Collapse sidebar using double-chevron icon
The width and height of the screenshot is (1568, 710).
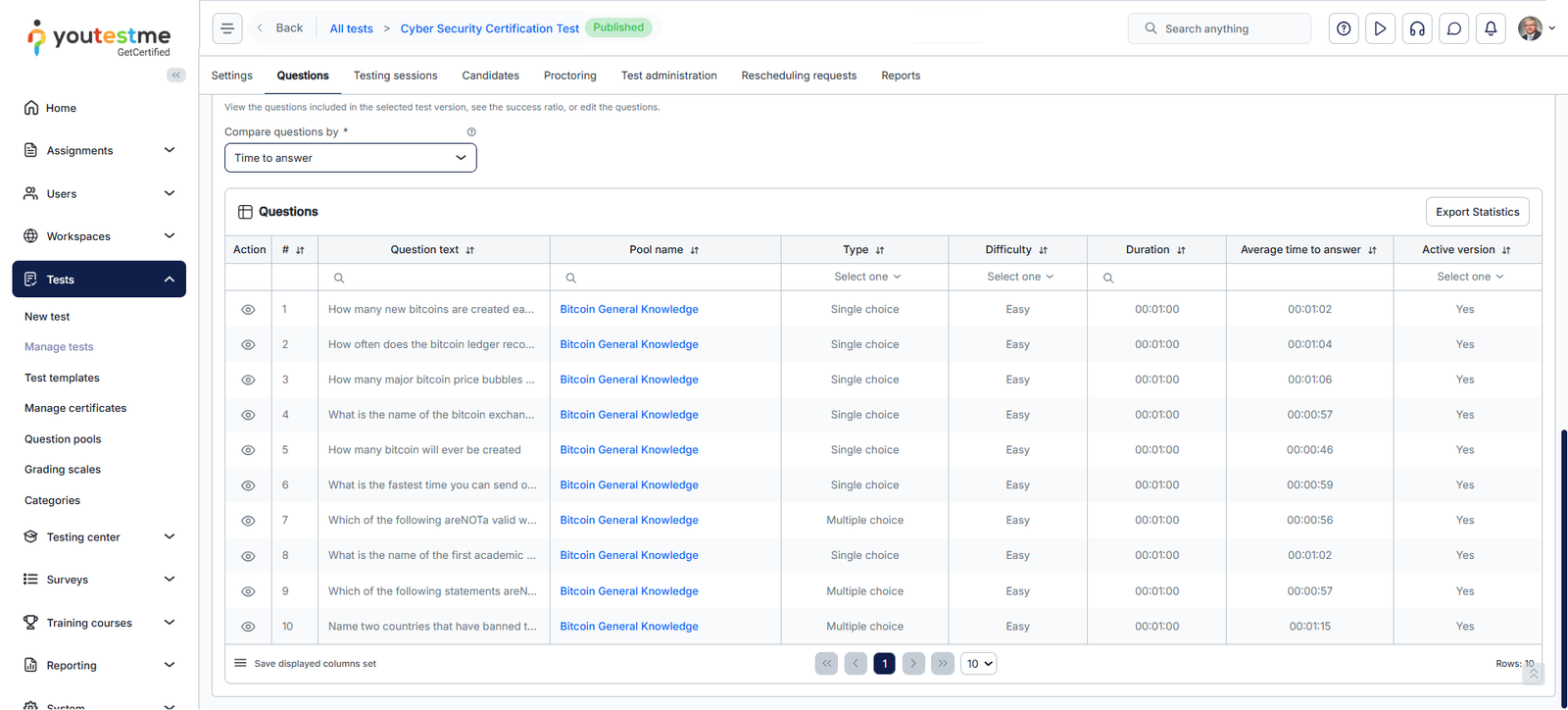point(176,76)
